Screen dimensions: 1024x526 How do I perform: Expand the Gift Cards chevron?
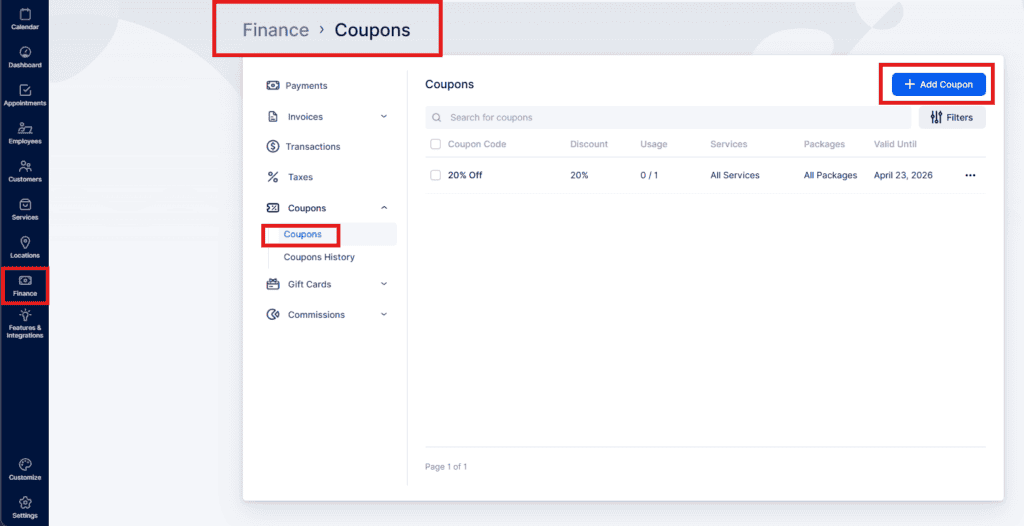384,284
